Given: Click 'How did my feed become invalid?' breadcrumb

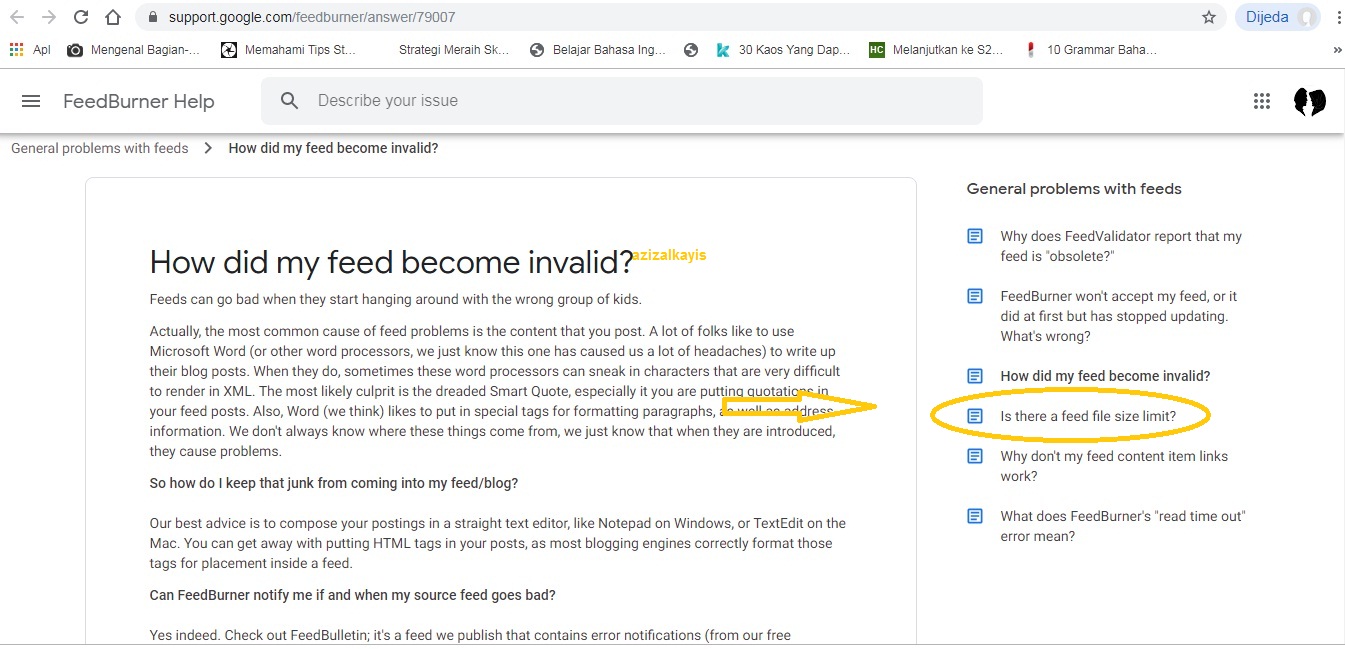Looking at the screenshot, I should (x=333, y=148).
